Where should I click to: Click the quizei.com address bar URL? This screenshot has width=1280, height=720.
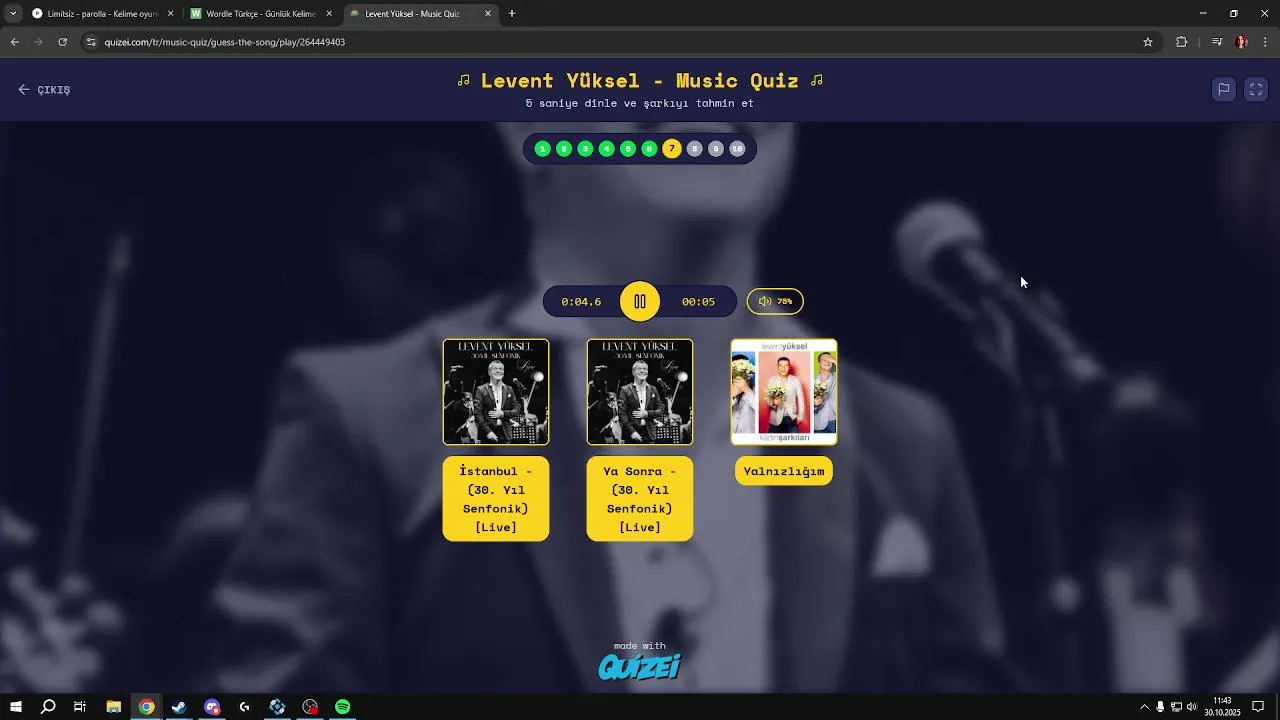tap(225, 42)
